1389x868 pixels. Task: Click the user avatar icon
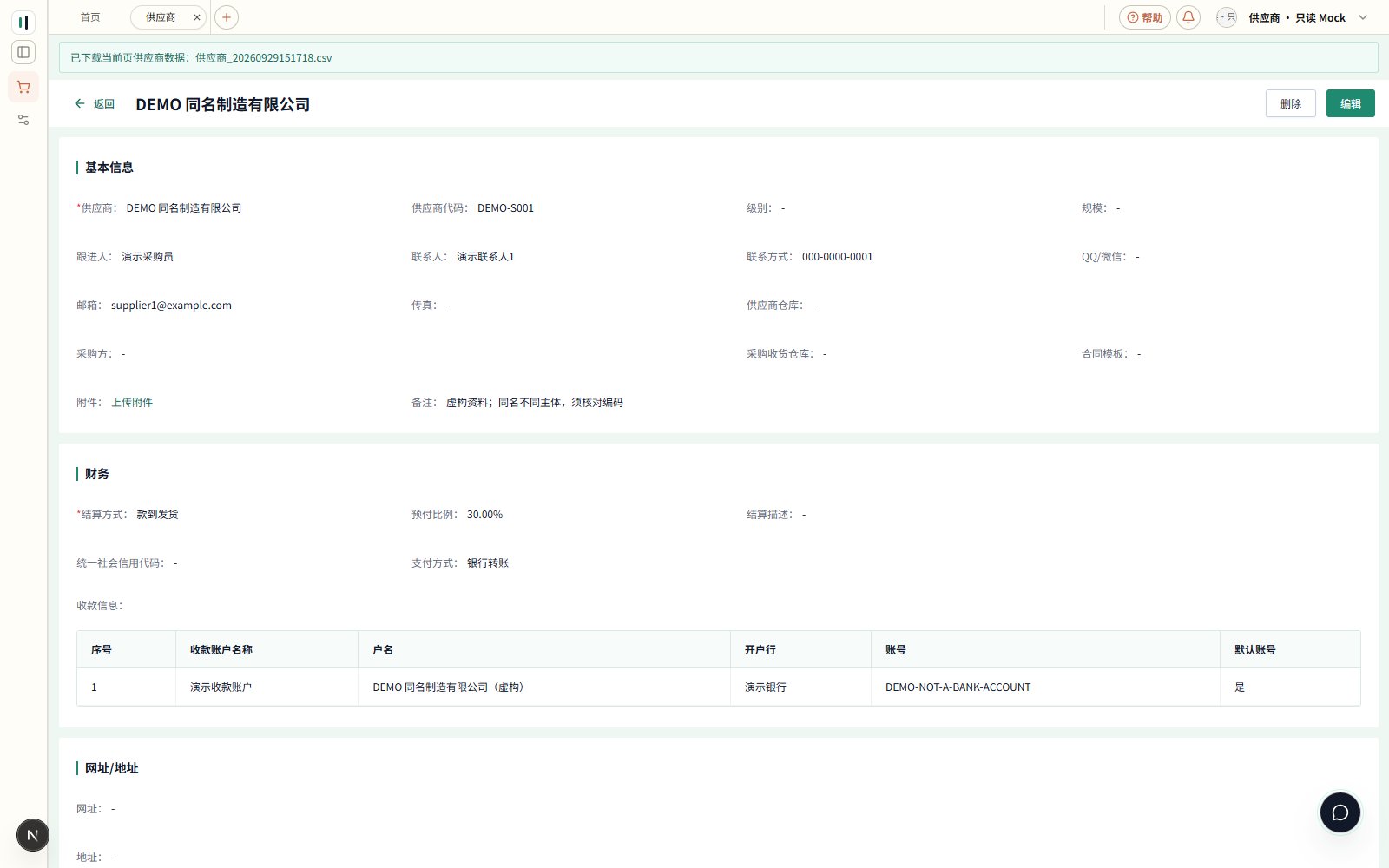1227,17
